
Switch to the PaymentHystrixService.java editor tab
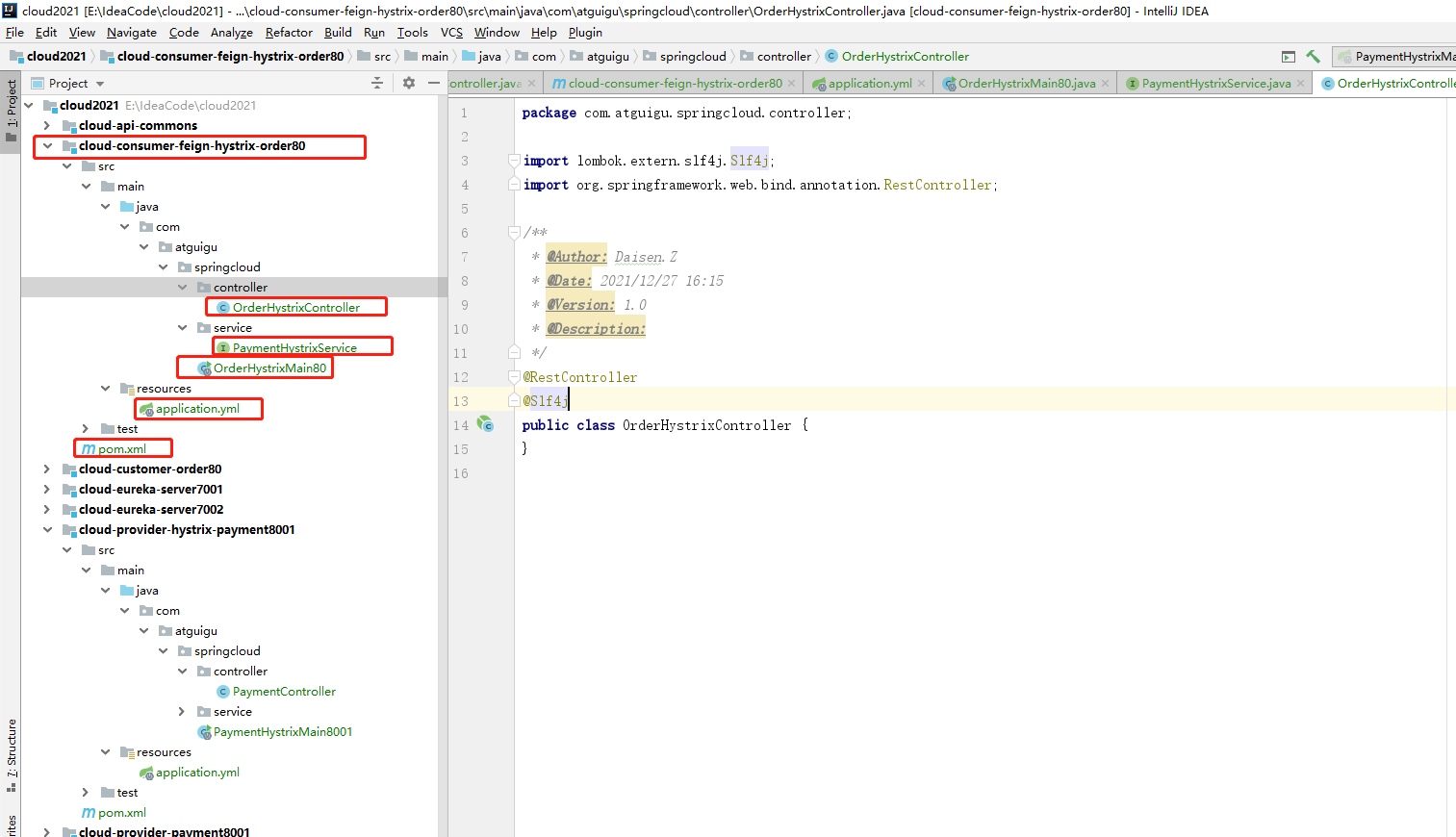click(x=1216, y=84)
